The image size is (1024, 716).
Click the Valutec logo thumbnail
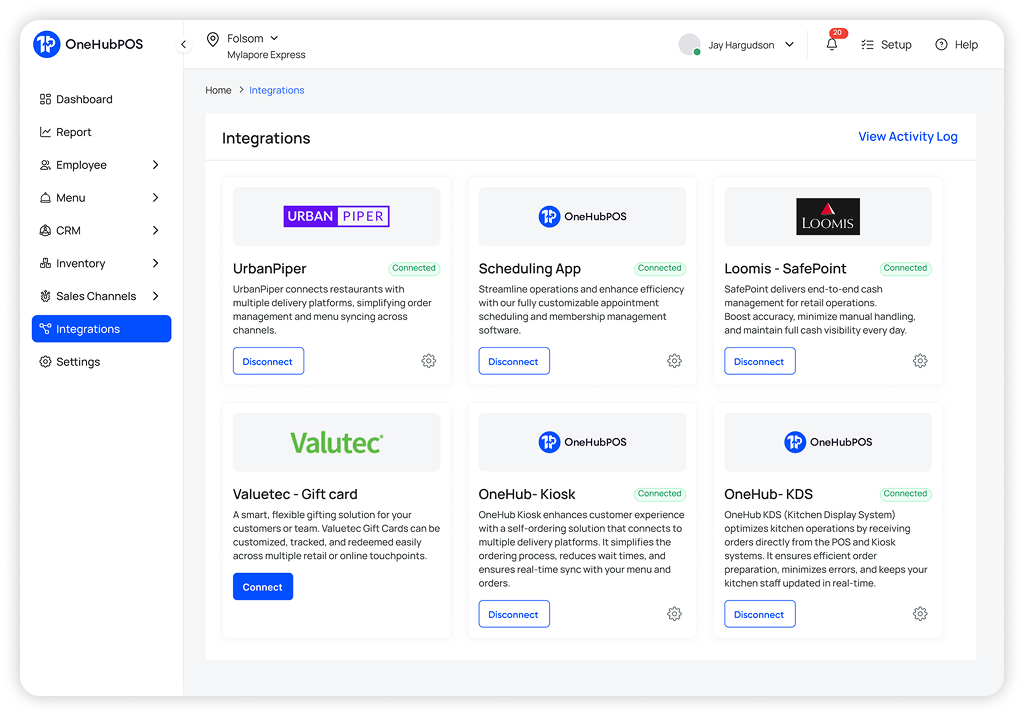pos(336,442)
